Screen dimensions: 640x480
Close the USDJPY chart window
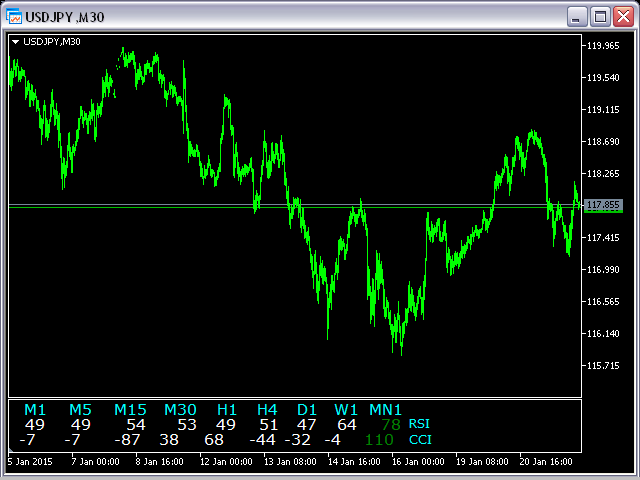click(622, 16)
